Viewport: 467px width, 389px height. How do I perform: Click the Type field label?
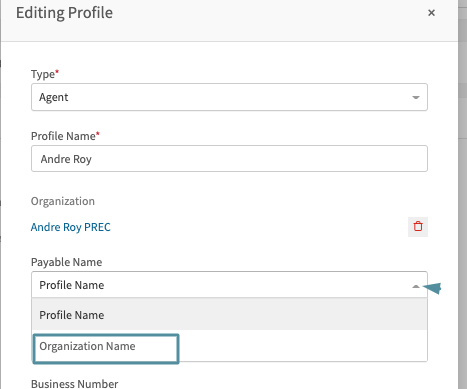point(45,74)
